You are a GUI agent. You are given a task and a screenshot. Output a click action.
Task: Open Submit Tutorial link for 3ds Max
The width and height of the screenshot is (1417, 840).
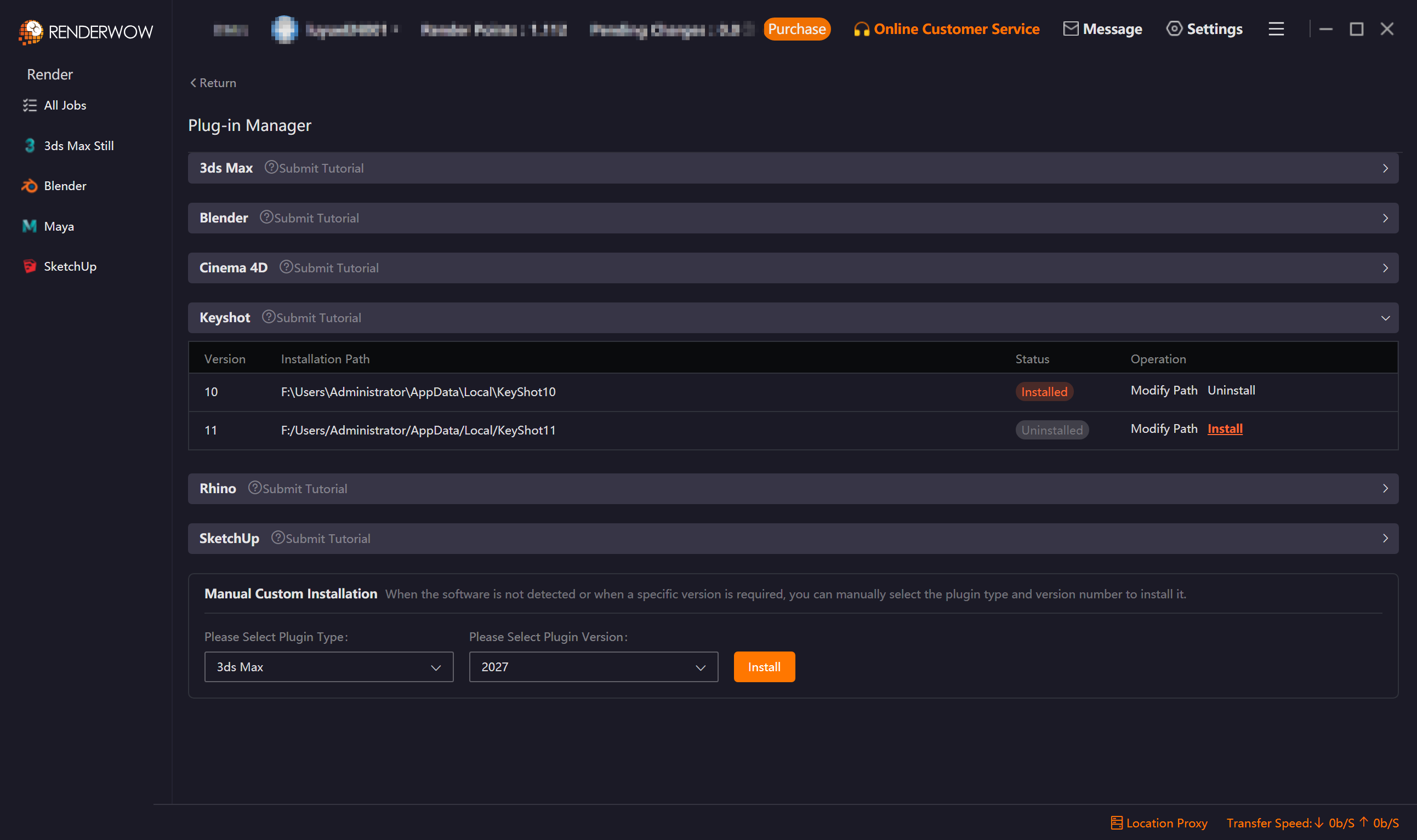[321, 168]
